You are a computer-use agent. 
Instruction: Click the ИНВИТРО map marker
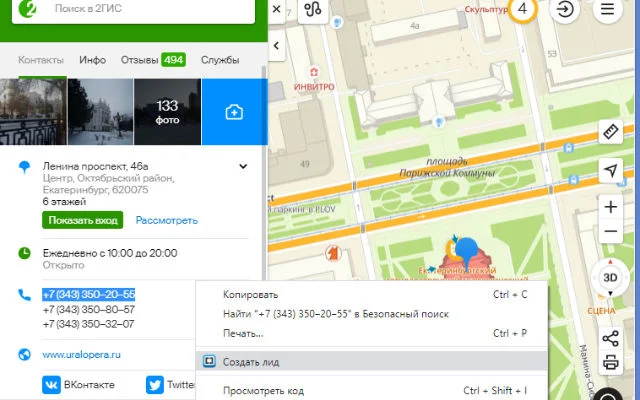point(314,72)
